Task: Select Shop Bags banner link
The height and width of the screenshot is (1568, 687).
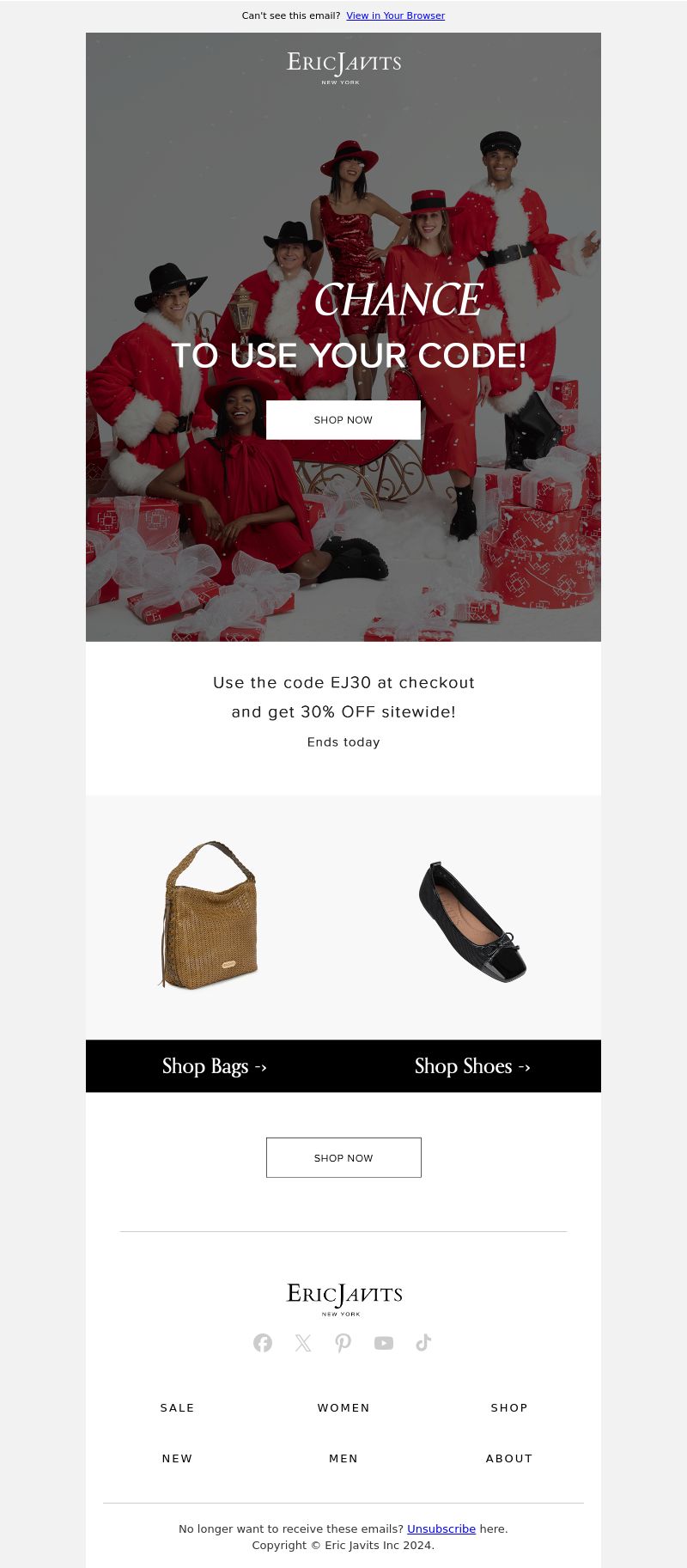Action: pos(215,1066)
